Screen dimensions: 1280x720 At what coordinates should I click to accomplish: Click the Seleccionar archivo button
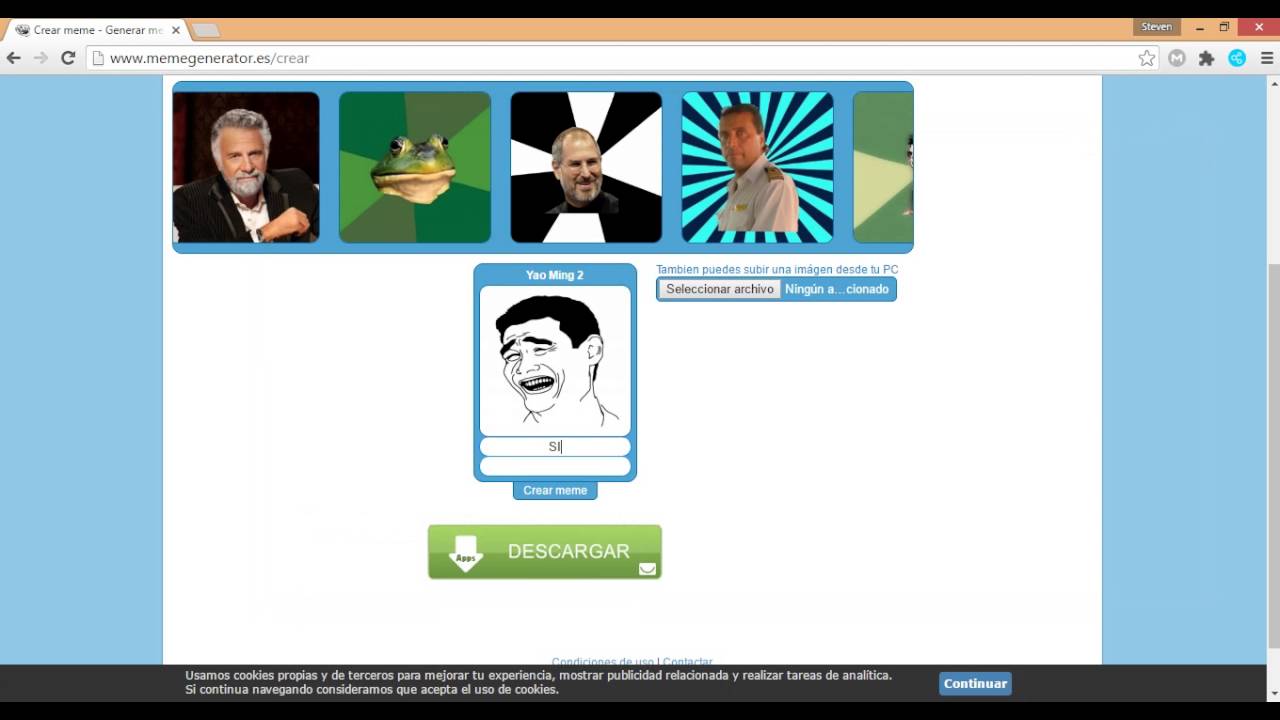pyautogui.click(x=720, y=289)
